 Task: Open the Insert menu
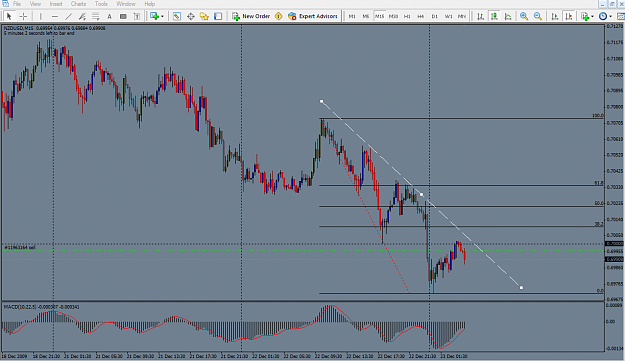[56, 4]
